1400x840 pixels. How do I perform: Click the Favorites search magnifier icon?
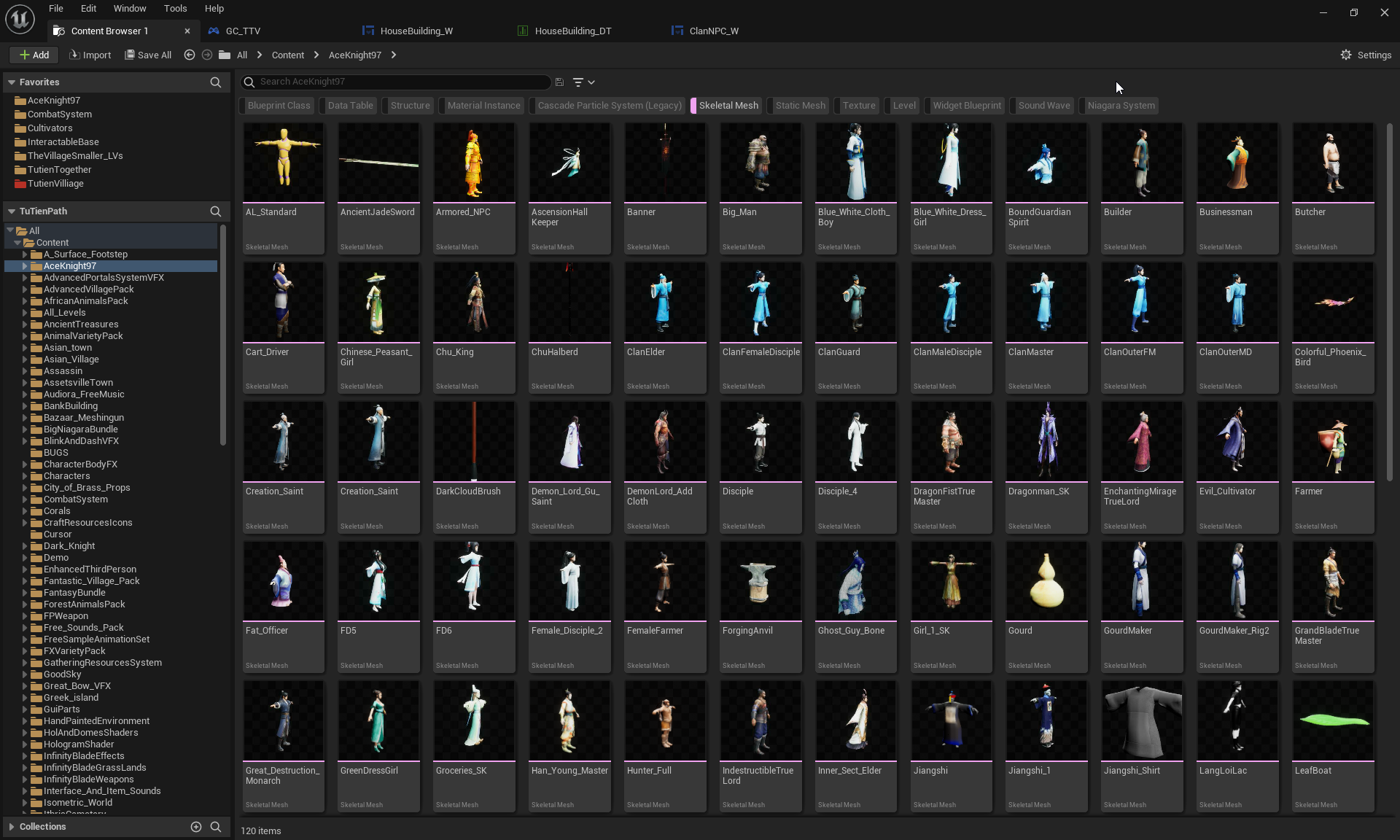point(215,82)
